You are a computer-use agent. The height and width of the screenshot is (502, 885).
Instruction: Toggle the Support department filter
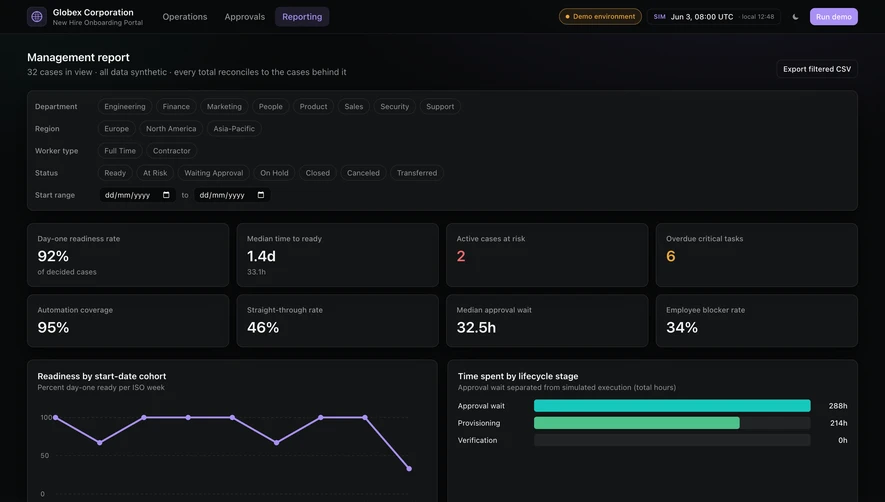pos(440,106)
